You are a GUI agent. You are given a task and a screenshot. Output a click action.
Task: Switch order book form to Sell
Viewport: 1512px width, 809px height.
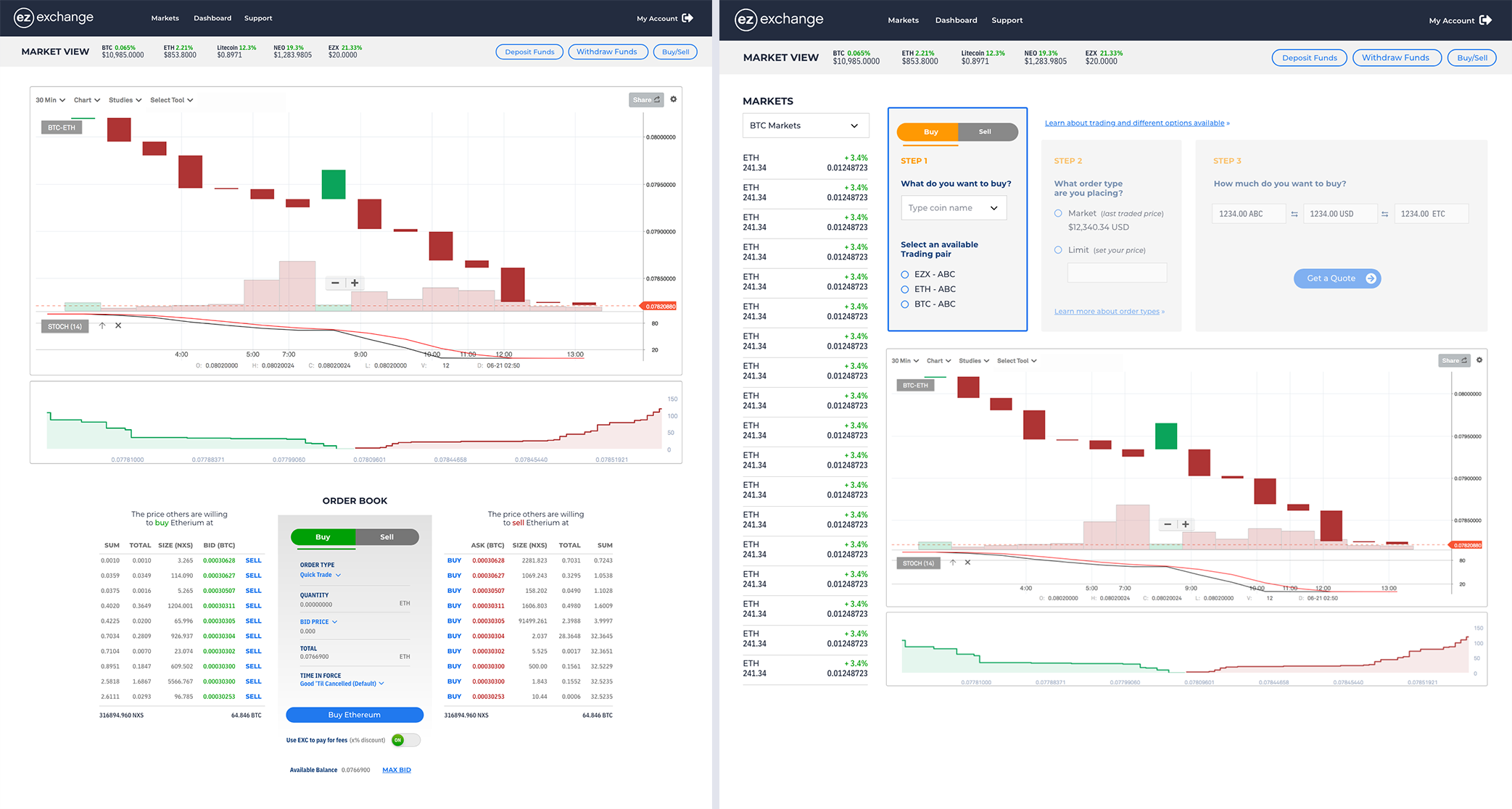tap(387, 537)
